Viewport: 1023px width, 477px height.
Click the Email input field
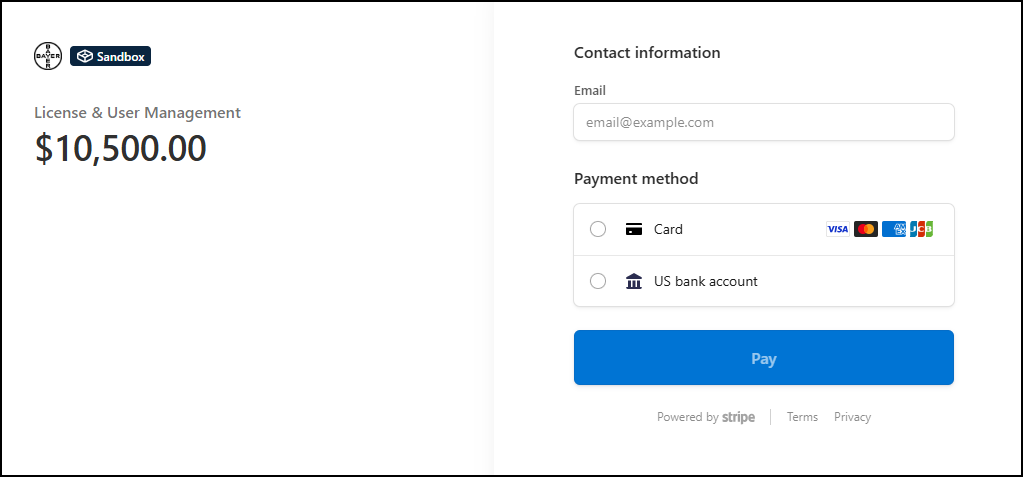[763, 122]
